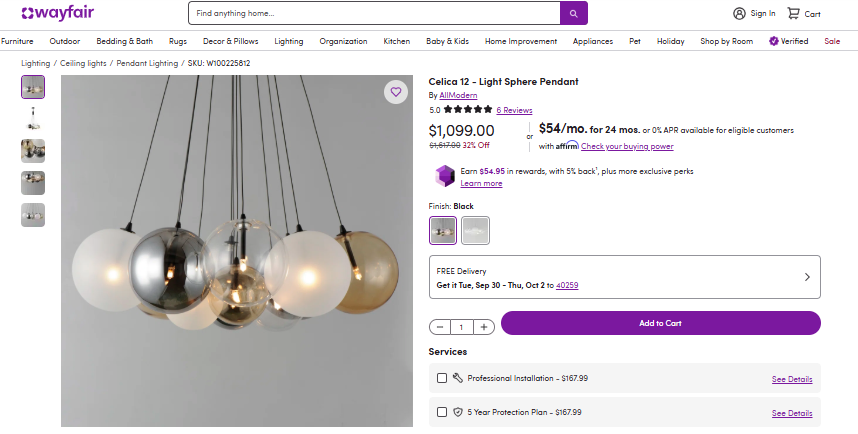This screenshot has height=434, width=858.
Task: Expand the FREE Delivery details chevron
Action: click(x=807, y=277)
